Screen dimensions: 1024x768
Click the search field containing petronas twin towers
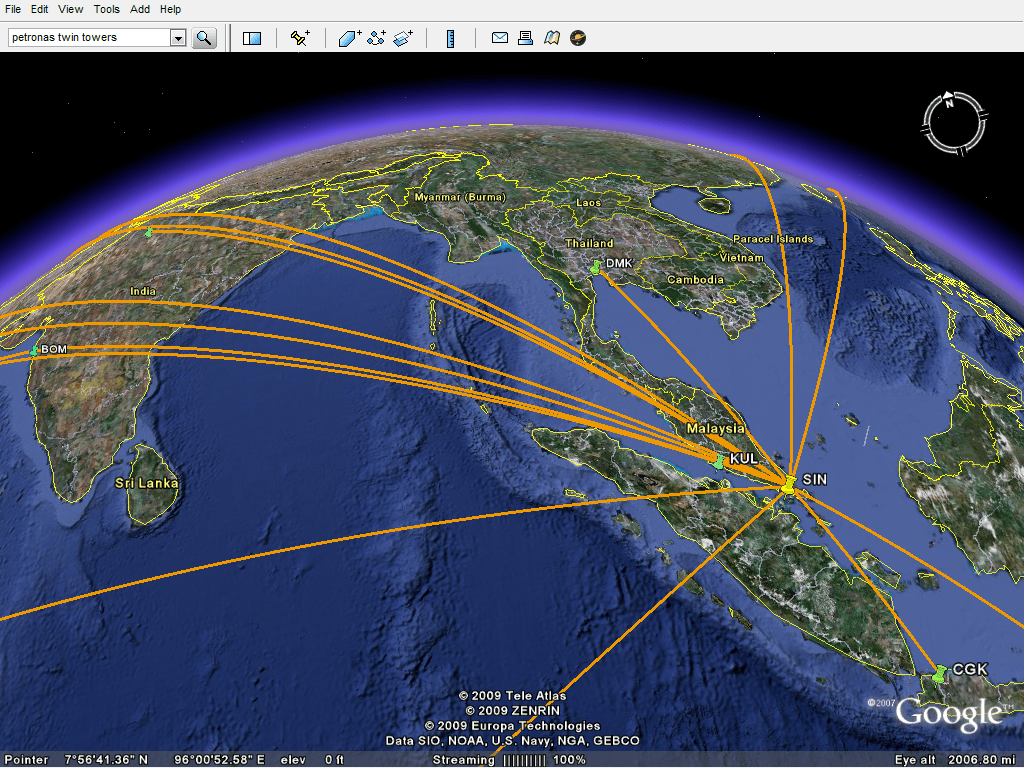[89, 37]
